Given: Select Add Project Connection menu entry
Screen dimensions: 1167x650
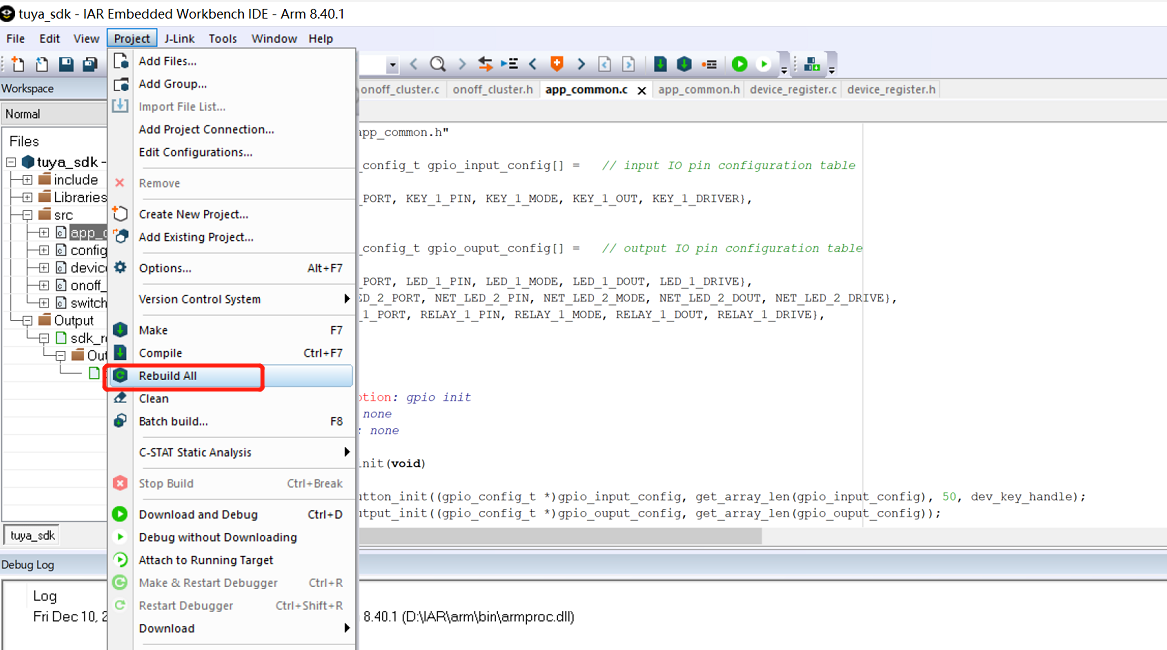Looking at the screenshot, I should [x=231, y=130].
